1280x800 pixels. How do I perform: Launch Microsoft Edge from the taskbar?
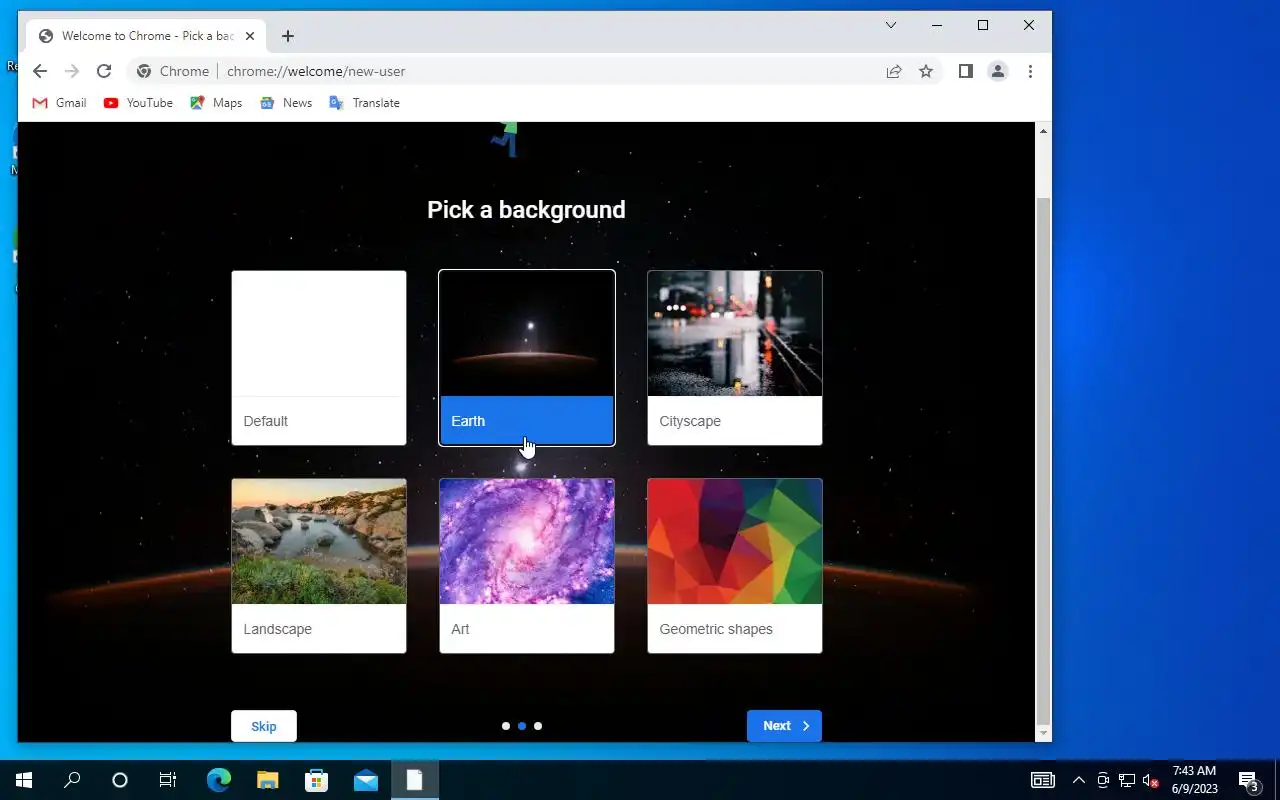218,780
